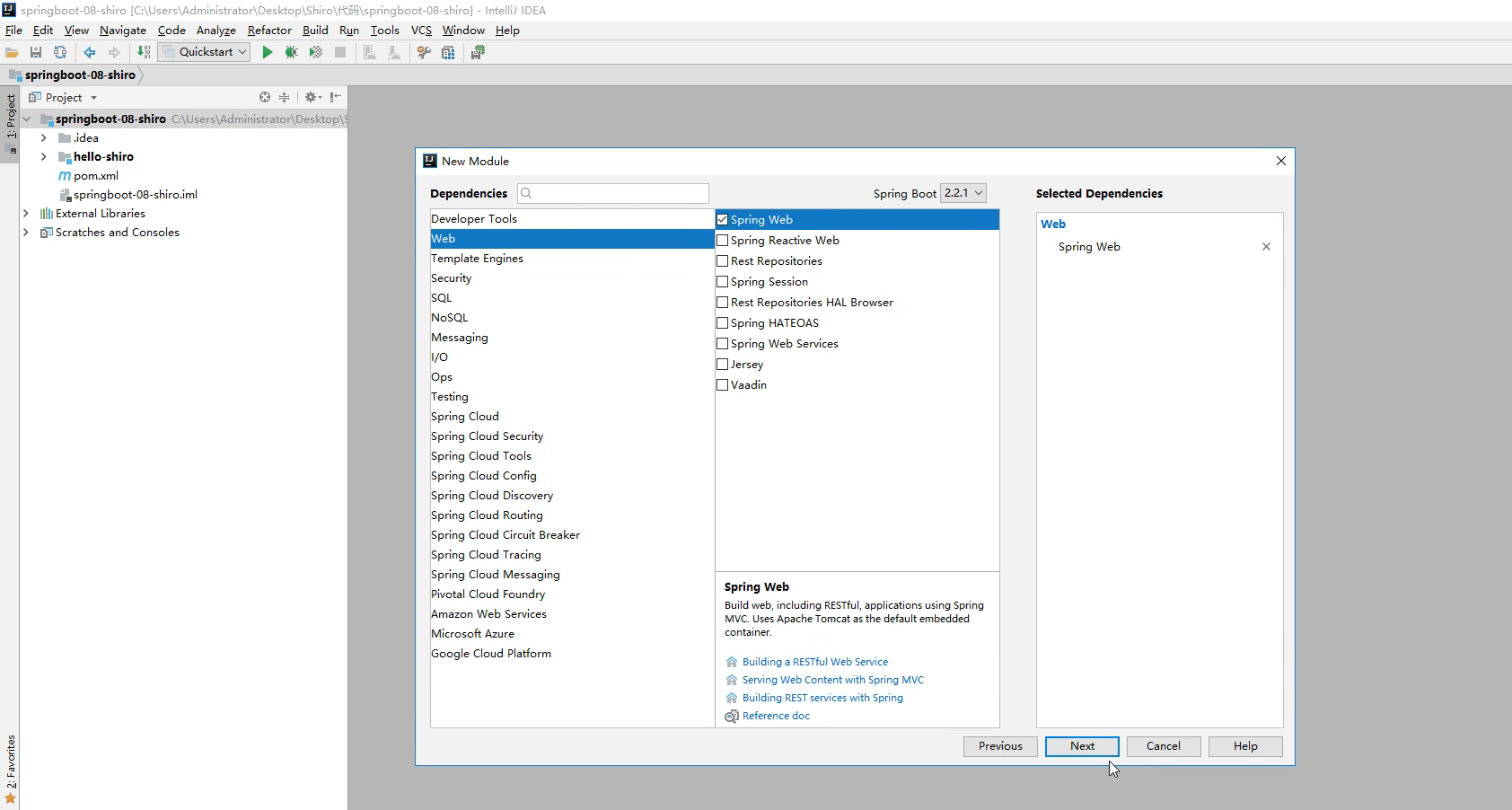
Task: Expand Scratches and Consoles node
Action: click(x=26, y=233)
